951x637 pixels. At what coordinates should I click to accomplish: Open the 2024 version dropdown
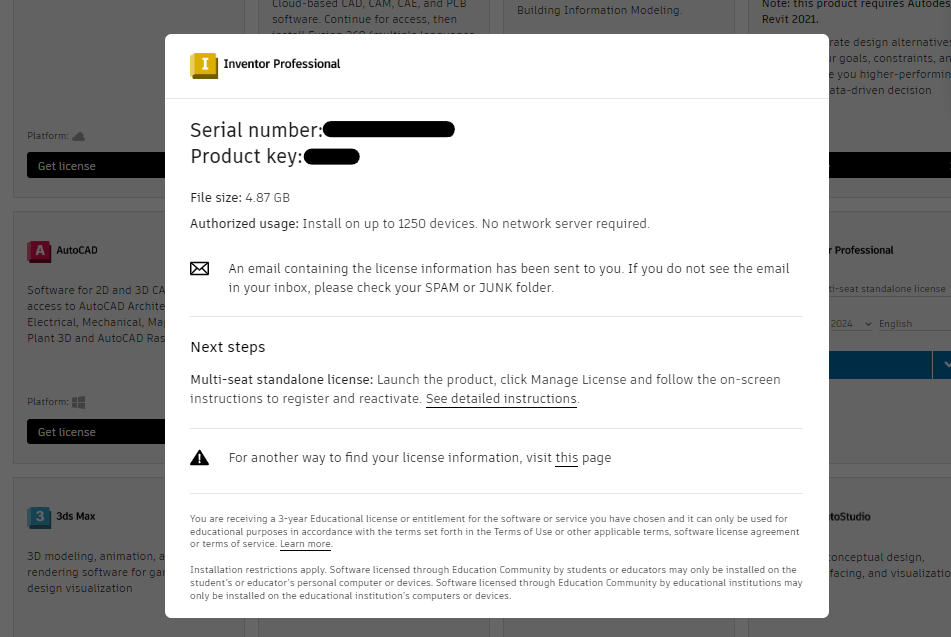click(x=849, y=323)
